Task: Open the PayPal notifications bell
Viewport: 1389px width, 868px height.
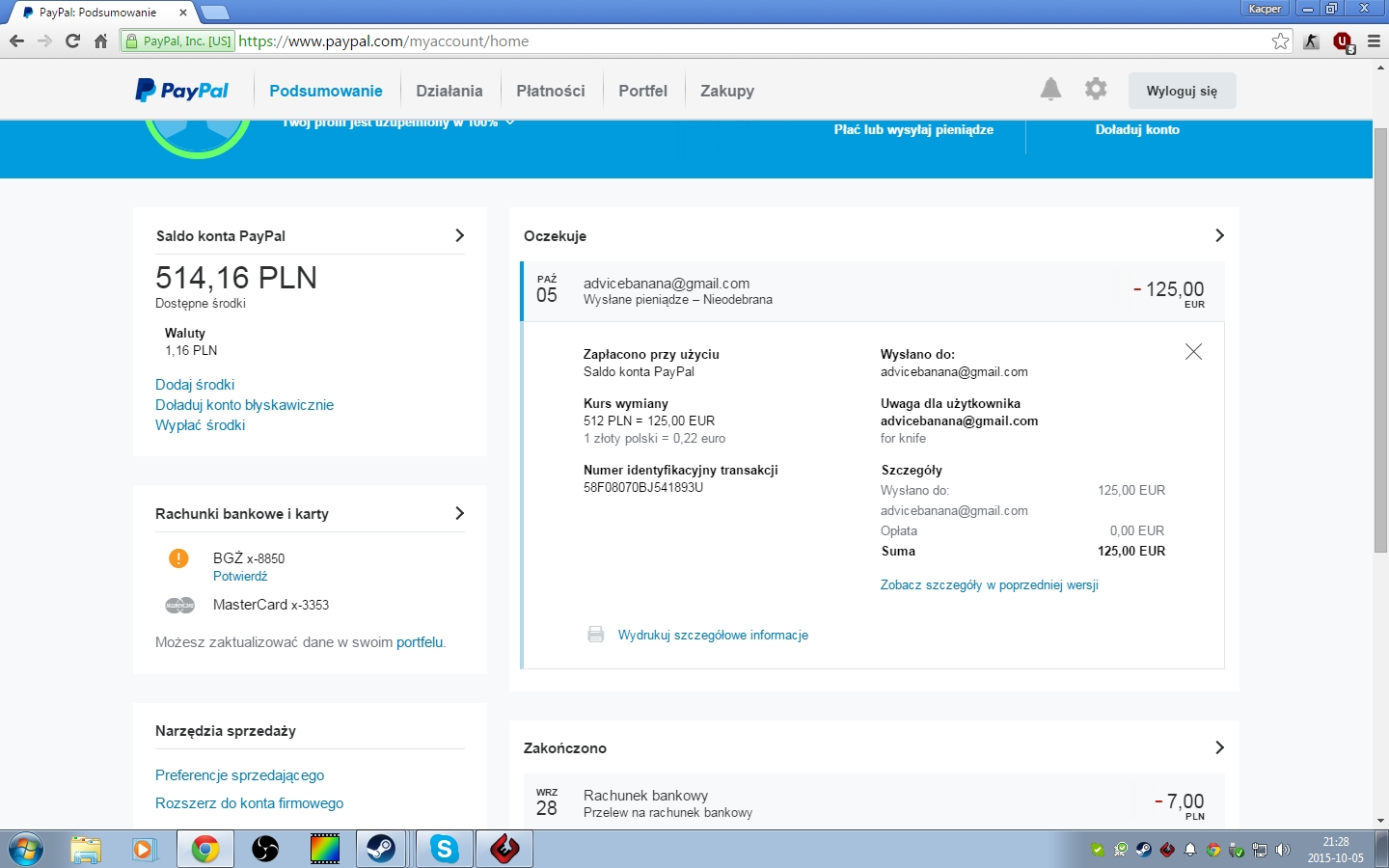Action: click(x=1050, y=90)
